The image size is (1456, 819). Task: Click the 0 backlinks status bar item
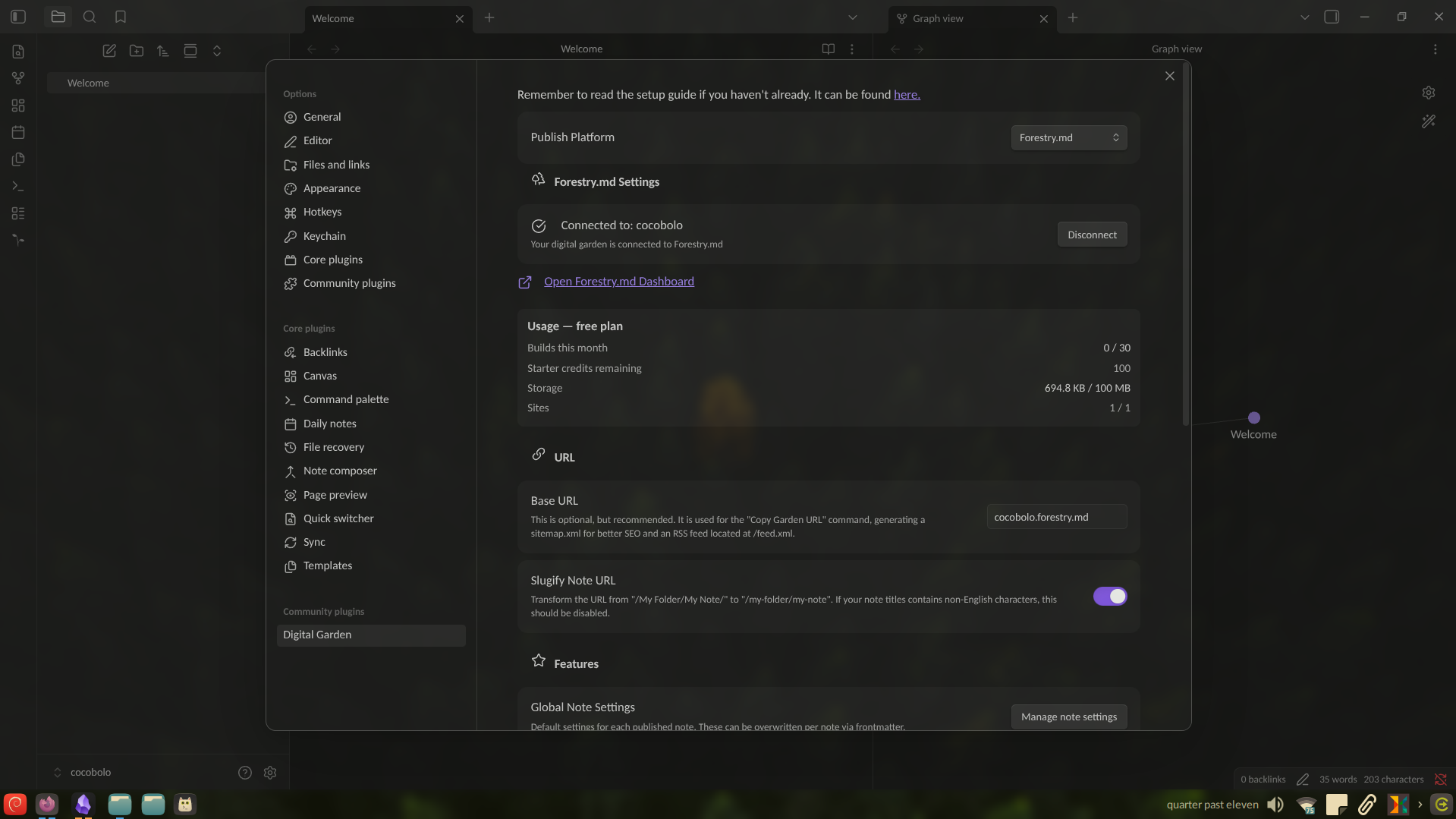click(x=1263, y=780)
